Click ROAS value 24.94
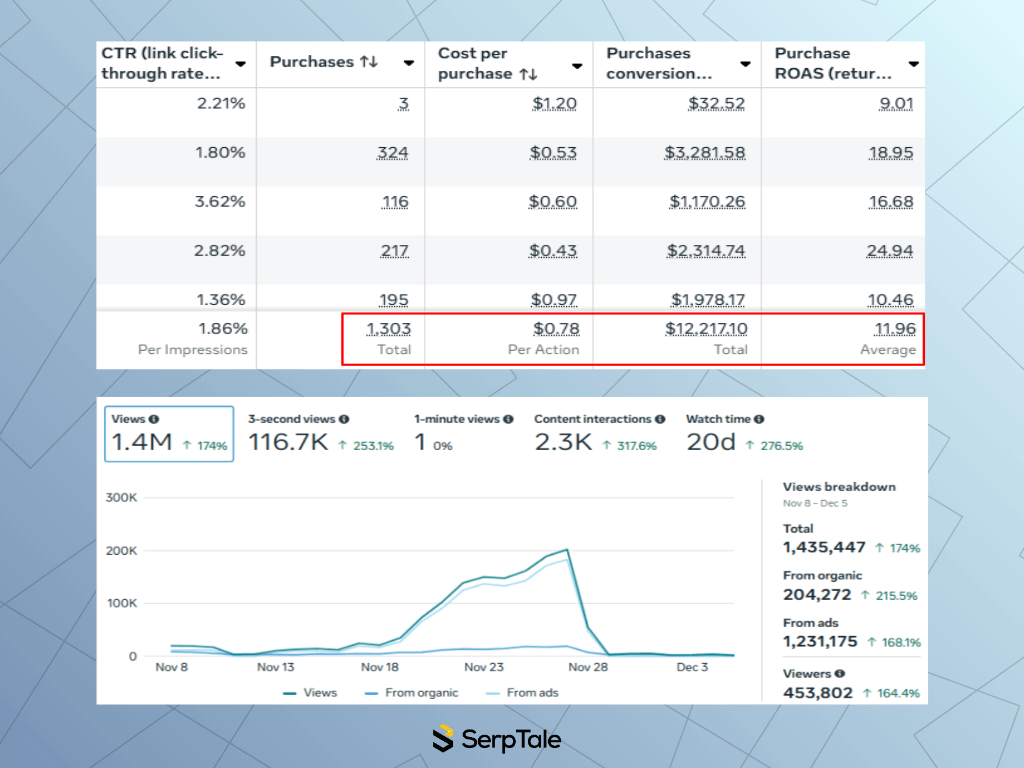Image resolution: width=1024 pixels, height=768 pixels. [x=890, y=251]
